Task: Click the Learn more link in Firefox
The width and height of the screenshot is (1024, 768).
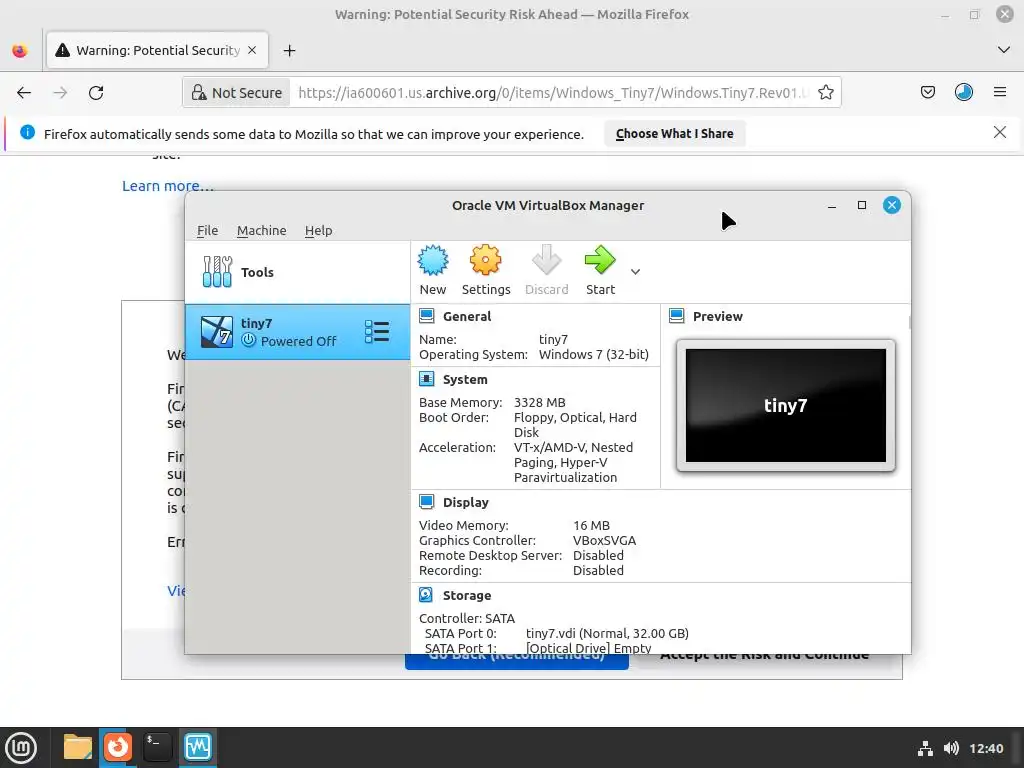Action: 168,186
